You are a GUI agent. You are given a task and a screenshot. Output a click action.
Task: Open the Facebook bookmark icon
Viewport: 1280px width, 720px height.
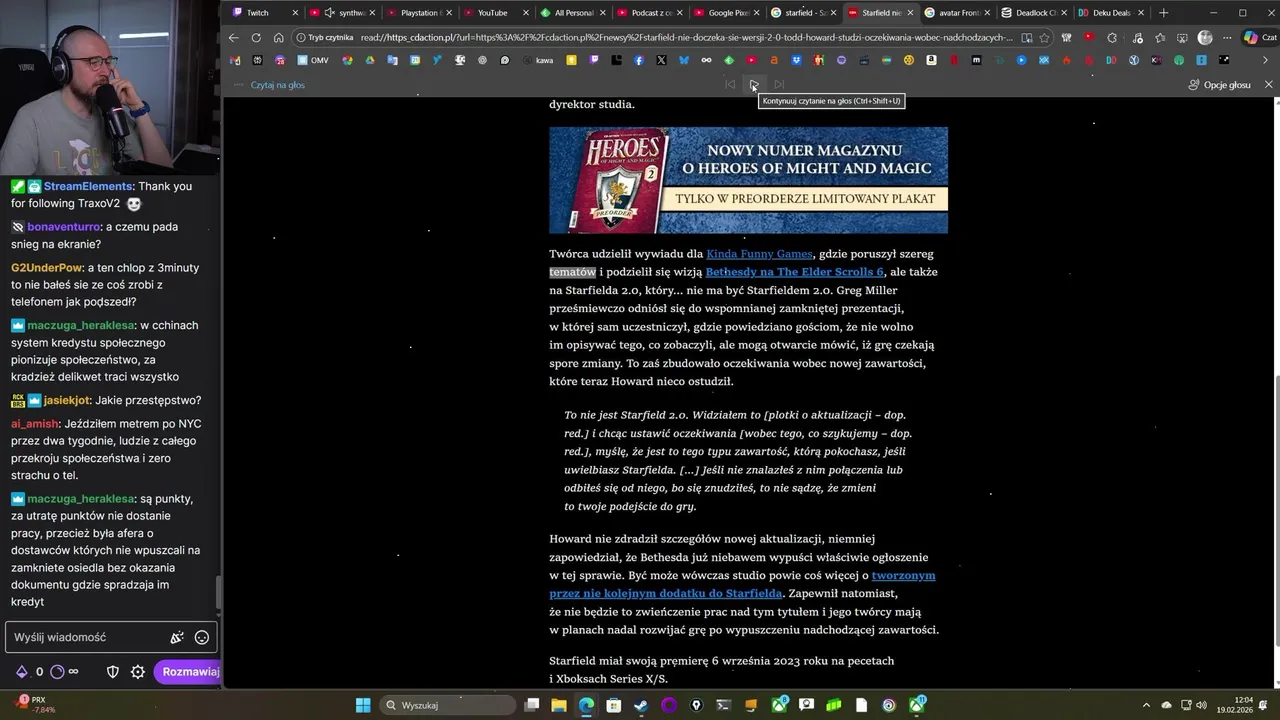tap(639, 60)
